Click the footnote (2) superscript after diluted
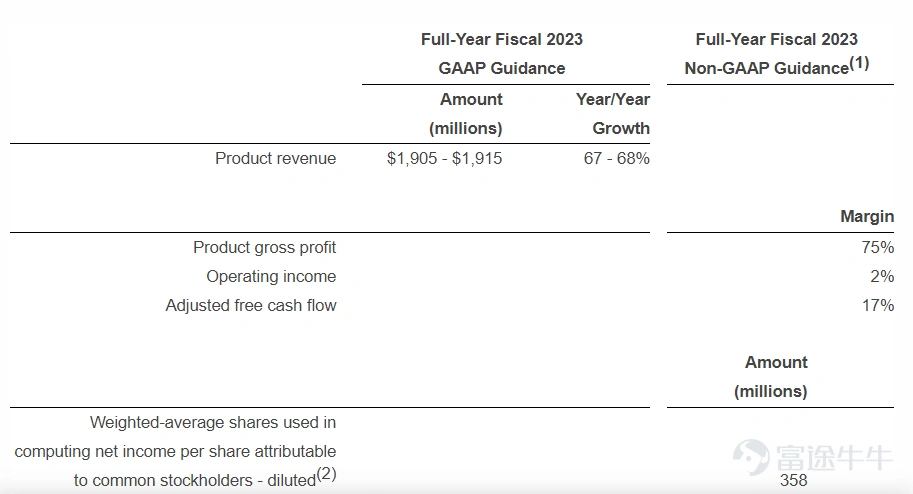Image resolution: width=913 pixels, height=494 pixels. pyautogui.click(x=327, y=474)
